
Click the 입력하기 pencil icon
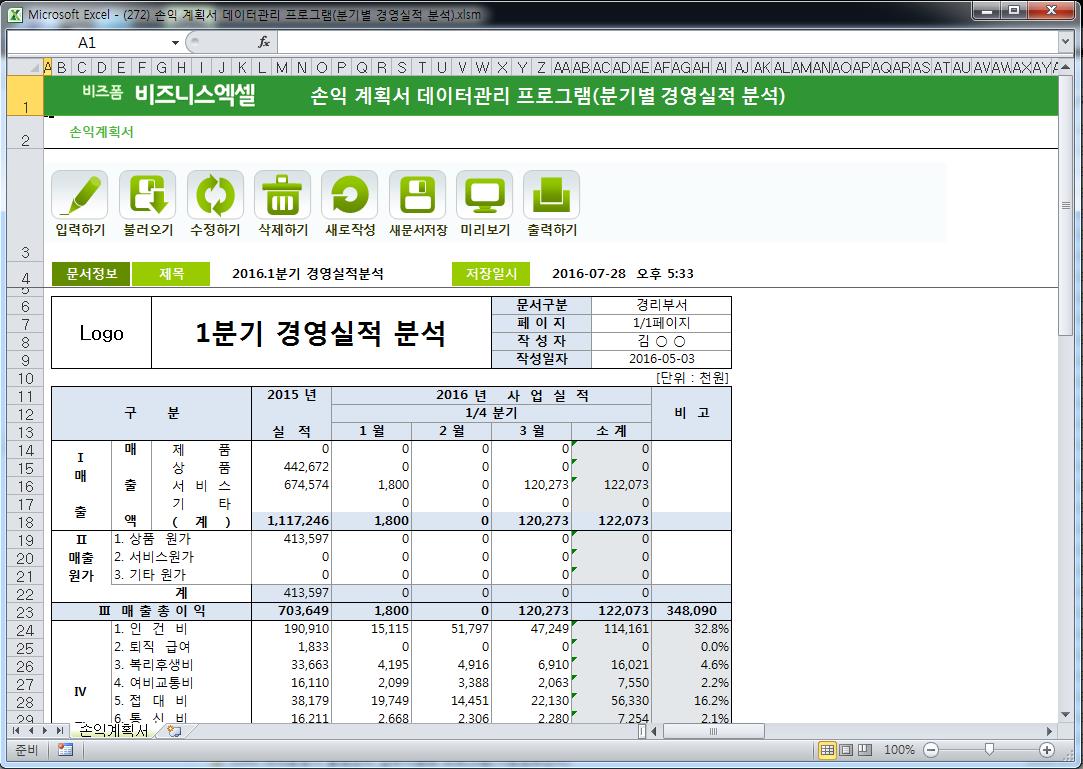80,195
